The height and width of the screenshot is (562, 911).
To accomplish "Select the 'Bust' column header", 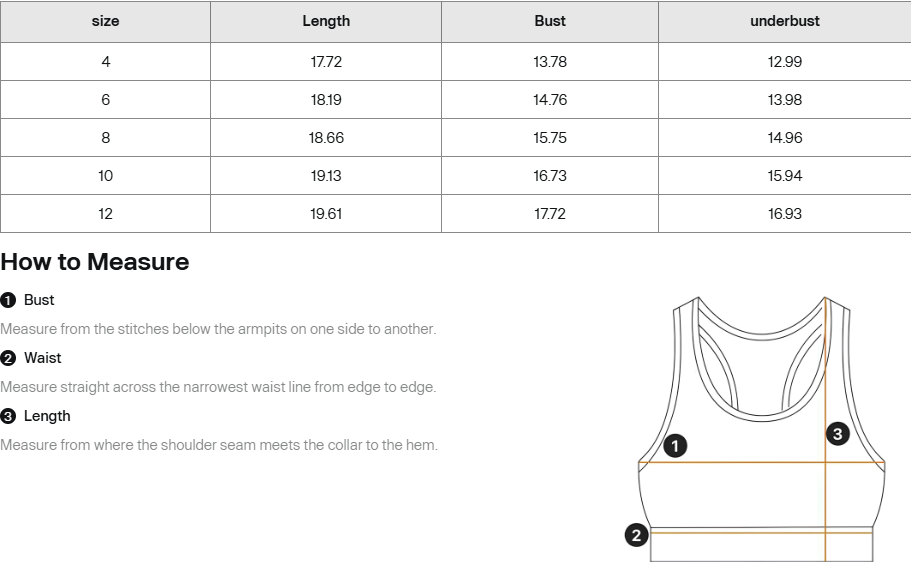I will click(x=550, y=22).
